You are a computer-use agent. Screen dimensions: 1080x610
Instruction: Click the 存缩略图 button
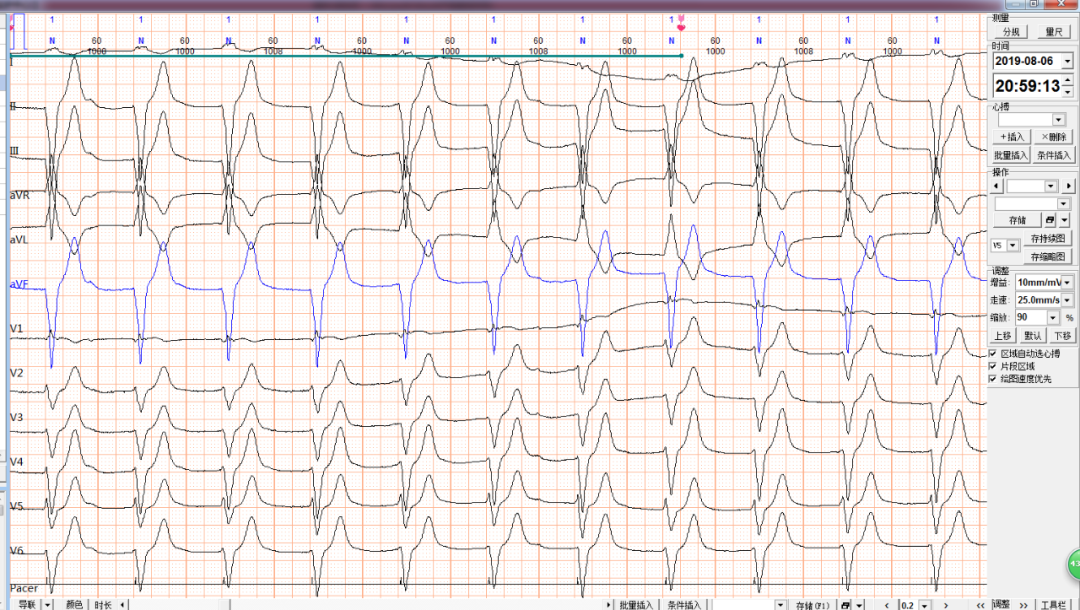(x=1048, y=256)
